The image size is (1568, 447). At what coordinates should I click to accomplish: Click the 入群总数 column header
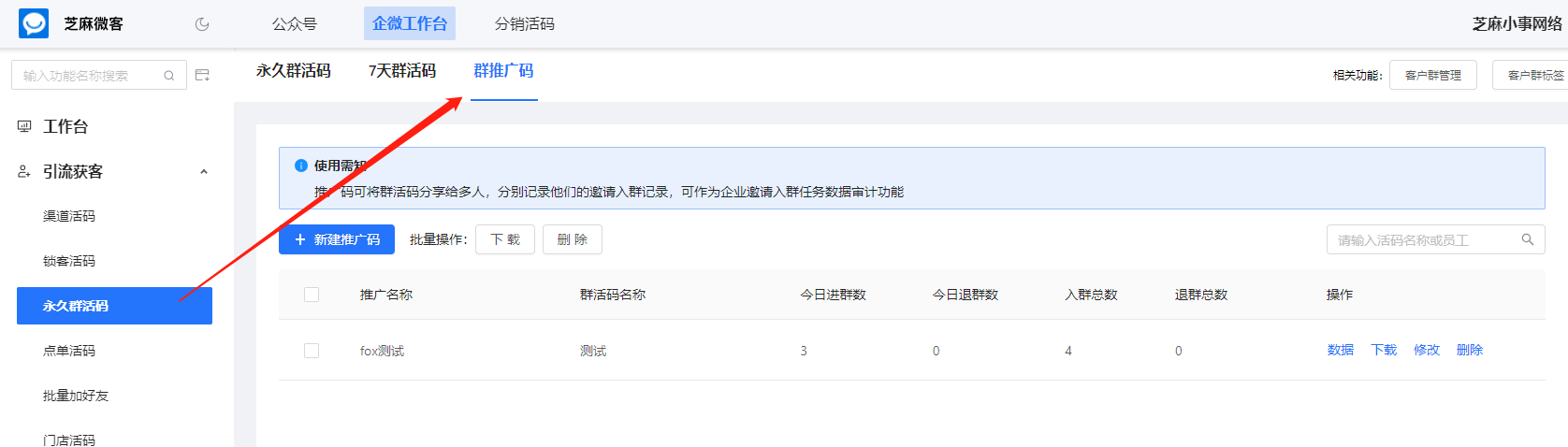1091,295
